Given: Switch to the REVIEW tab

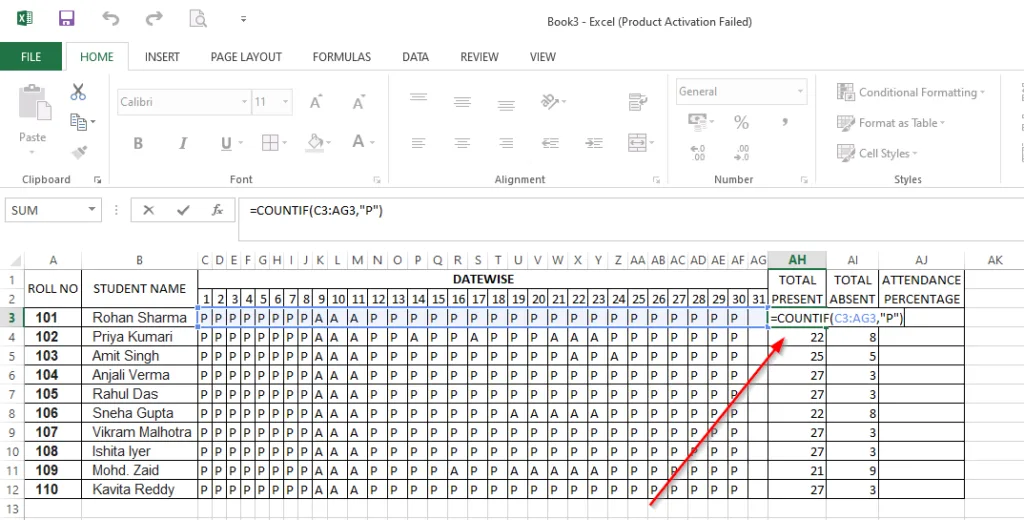Looking at the screenshot, I should pos(479,57).
